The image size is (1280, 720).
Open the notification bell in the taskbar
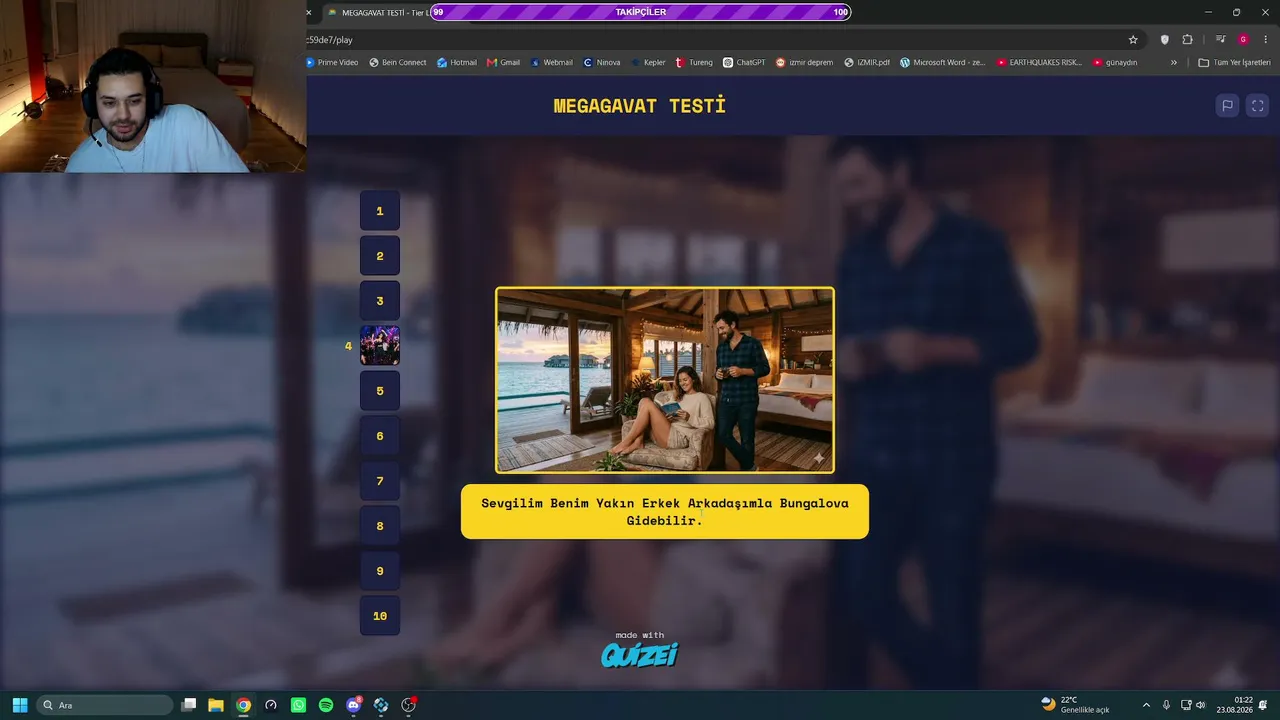[x=1263, y=705]
